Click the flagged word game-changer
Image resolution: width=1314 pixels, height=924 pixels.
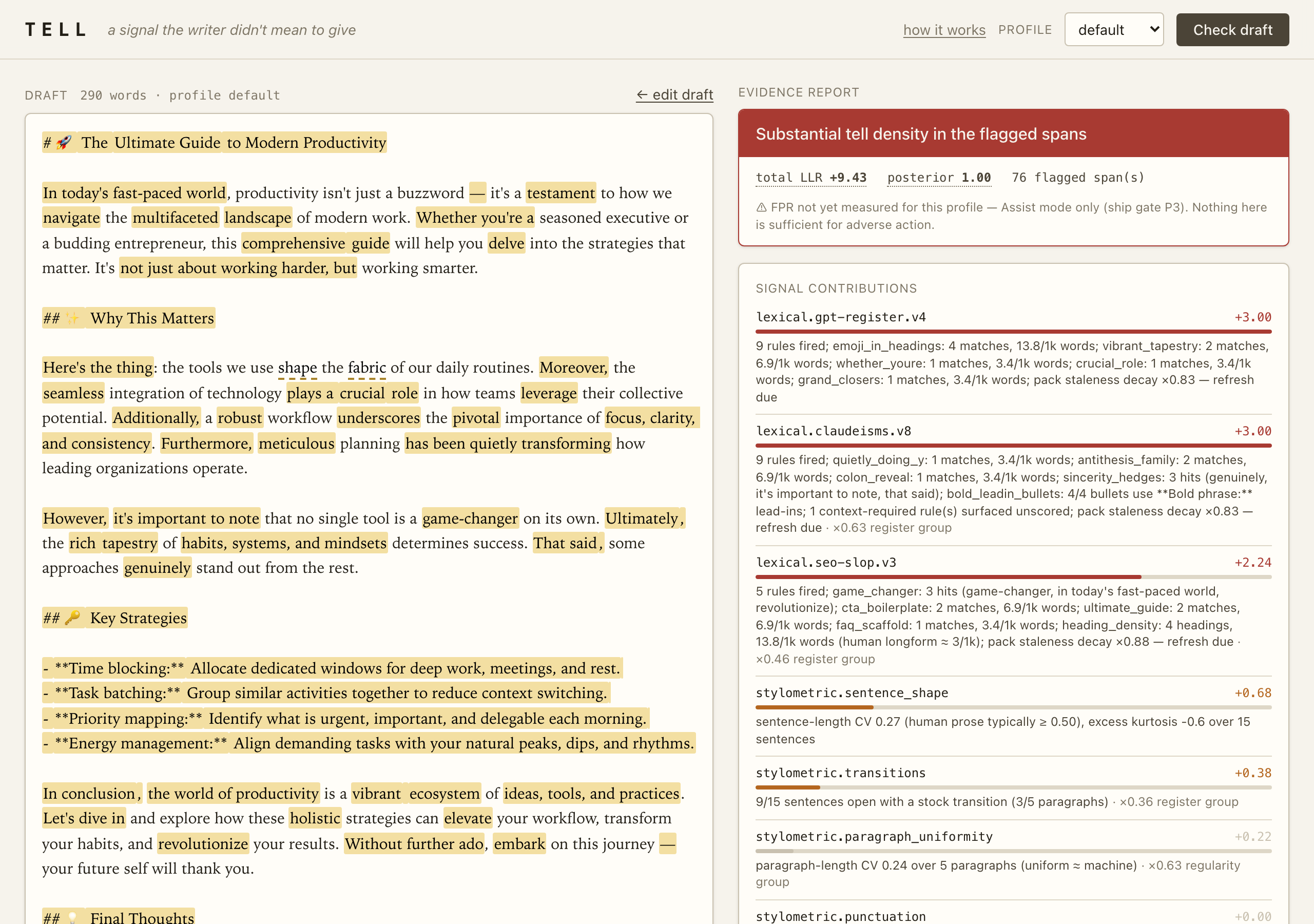[x=471, y=518]
